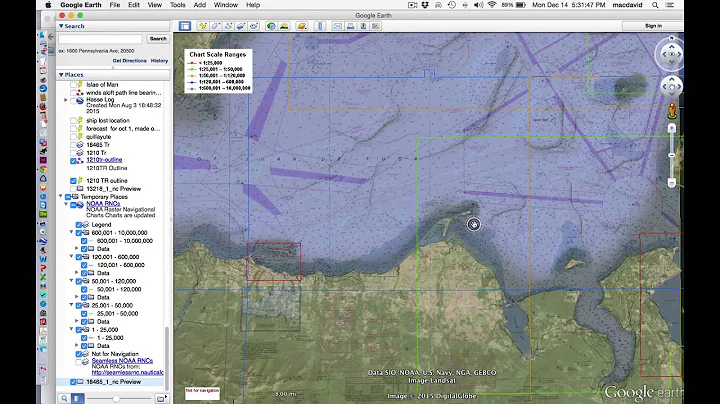Start the Record a Tour tool

pos(254,26)
